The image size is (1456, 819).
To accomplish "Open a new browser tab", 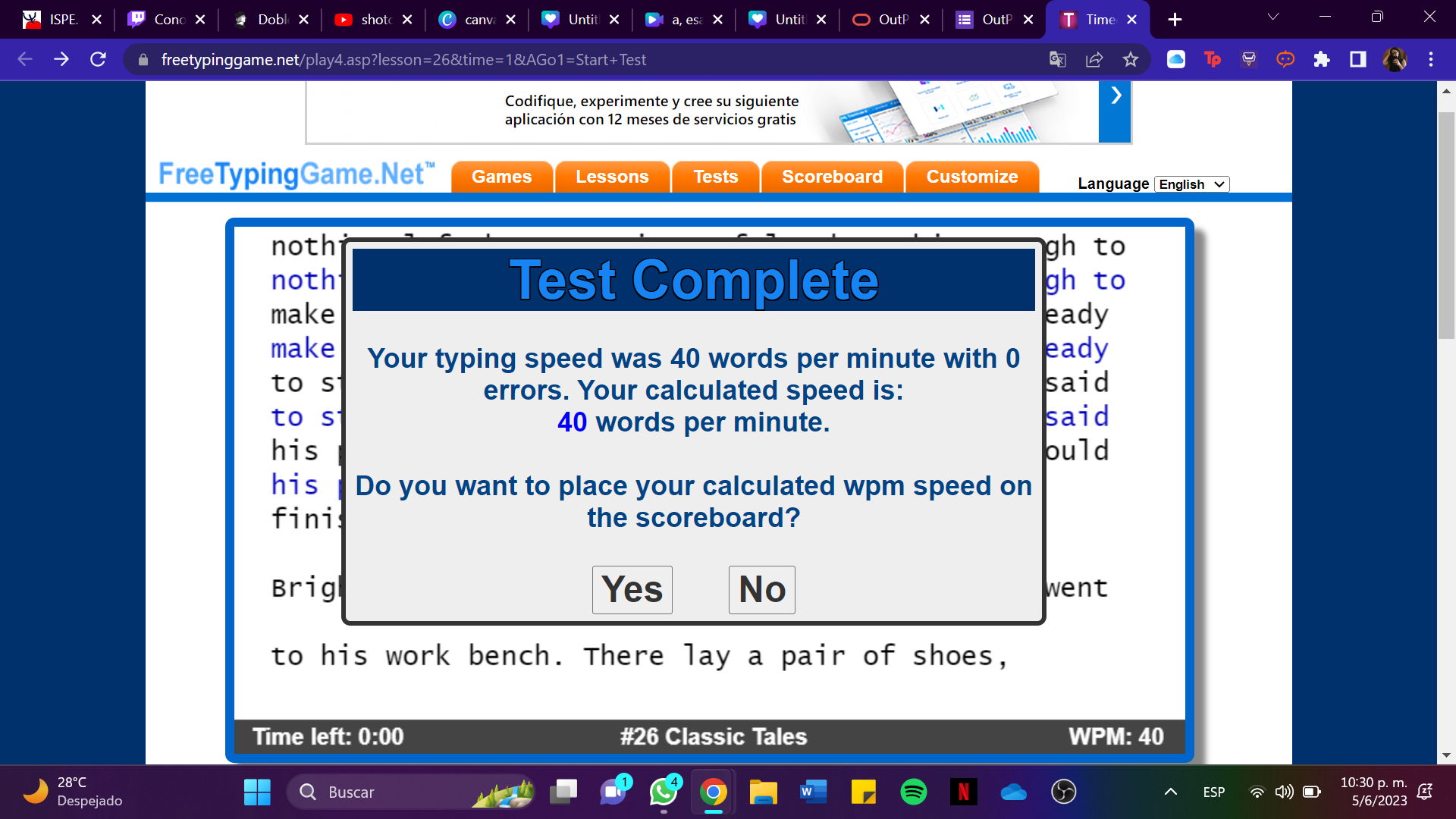I will [1175, 20].
